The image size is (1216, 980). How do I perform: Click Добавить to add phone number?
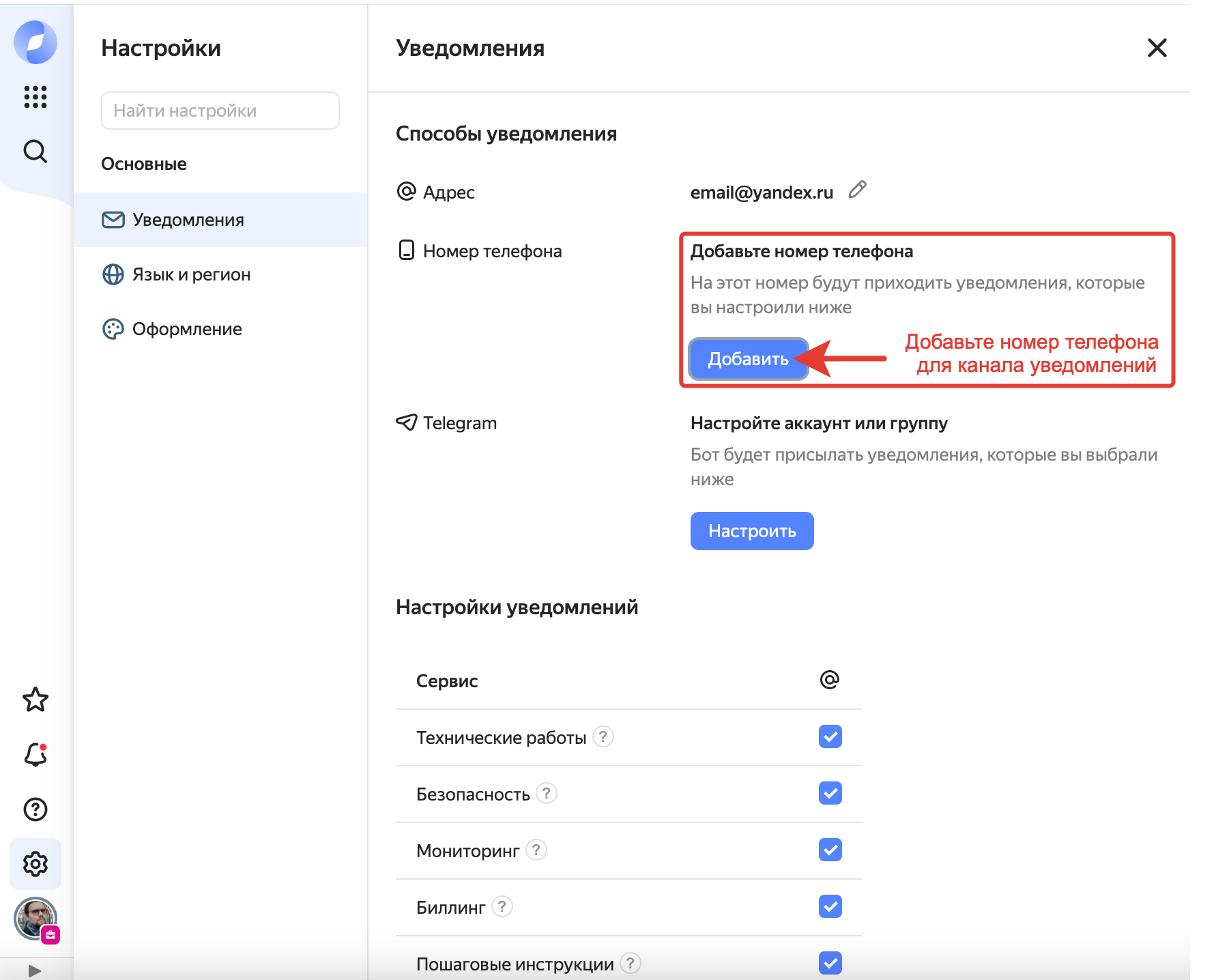click(748, 358)
